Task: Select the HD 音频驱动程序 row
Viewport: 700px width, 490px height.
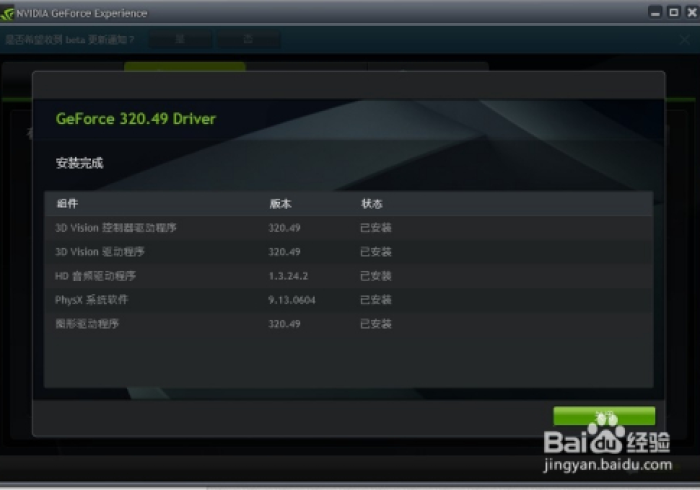Action: (96, 276)
